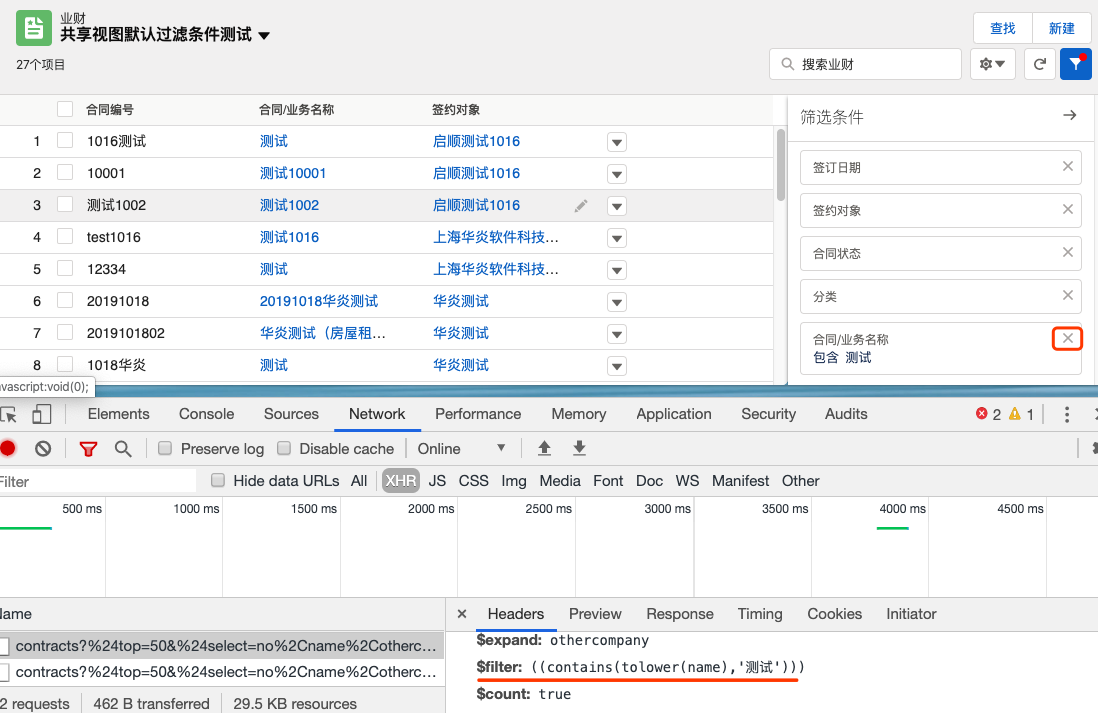The image size is (1098, 713).
Task: Open the Online throttling dropdown
Action: [461, 448]
